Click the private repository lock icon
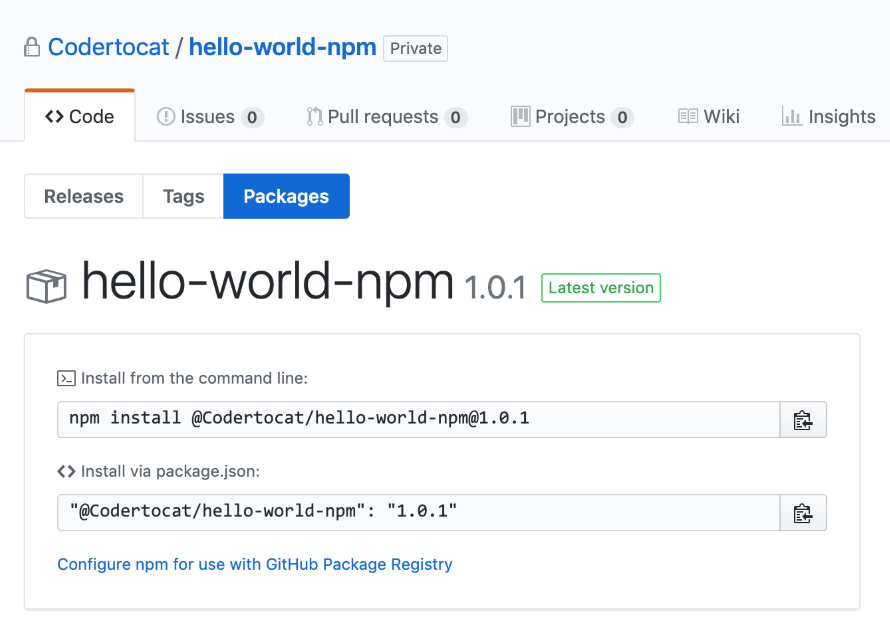Screen dimensions: 890x630 (32, 47)
